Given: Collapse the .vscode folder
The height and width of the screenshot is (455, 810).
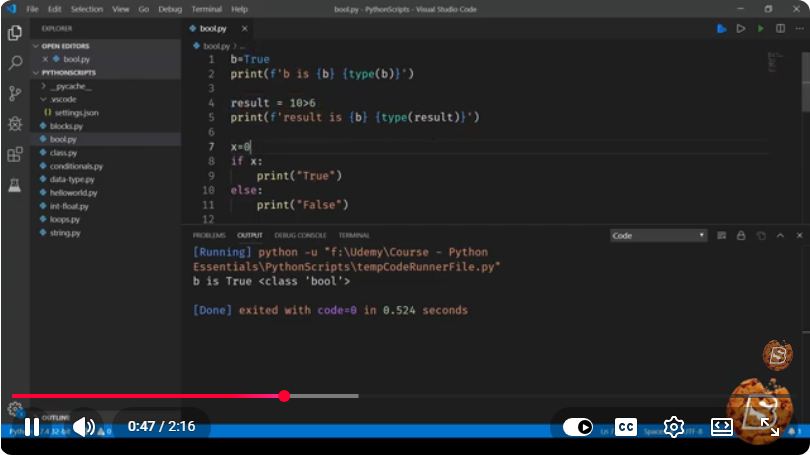Looking at the screenshot, I should pos(62,99).
